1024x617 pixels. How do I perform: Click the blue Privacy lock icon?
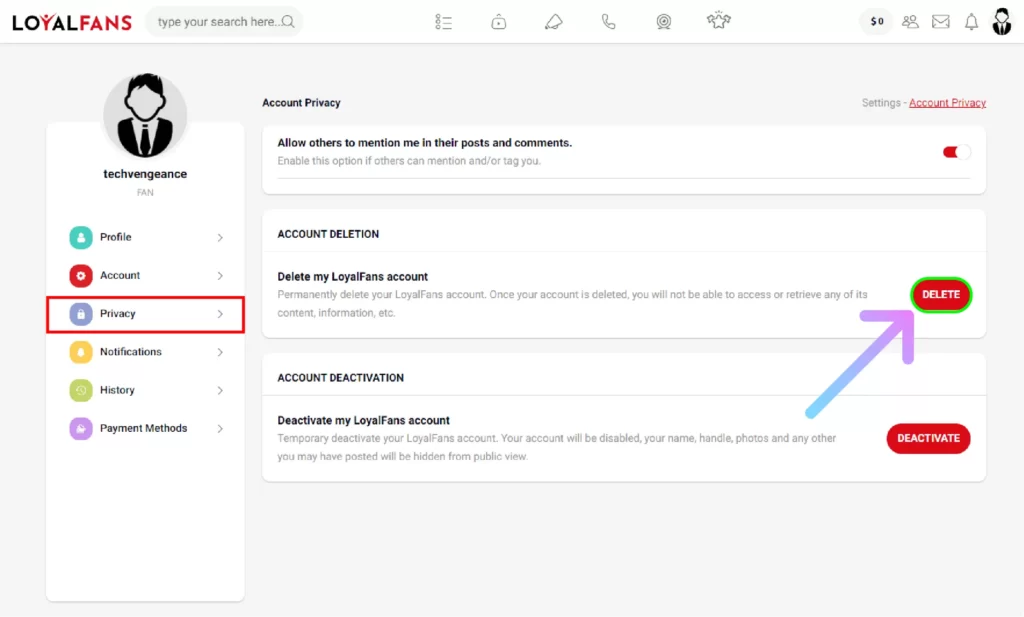81,314
